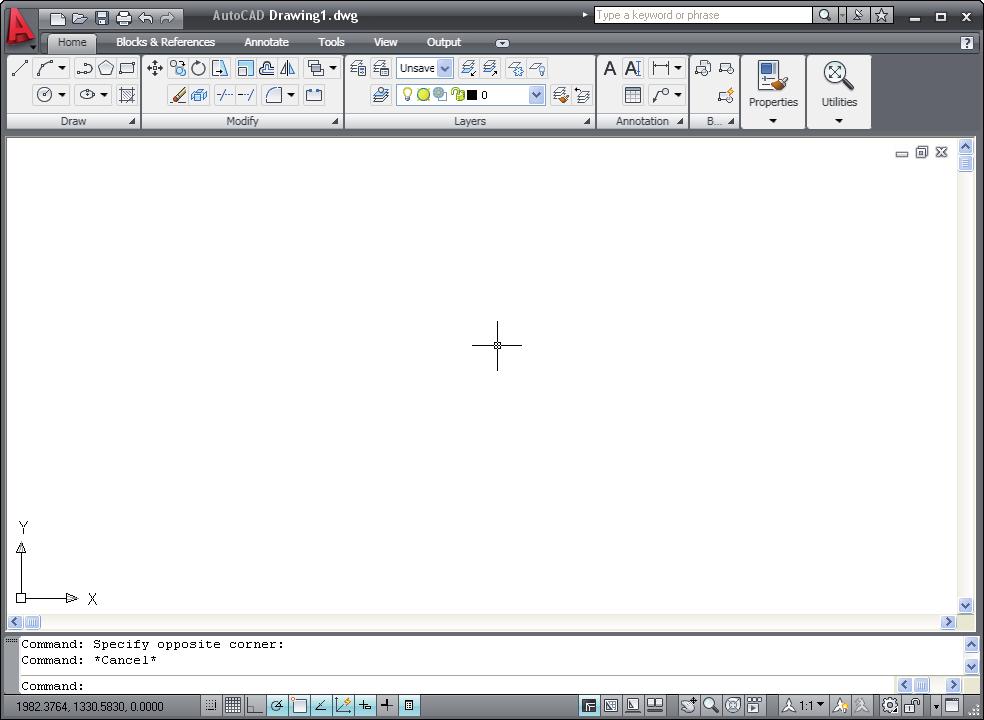Toggle the toolbar lock padlock icon
The image size is (984, 720).
pos(912,706)
